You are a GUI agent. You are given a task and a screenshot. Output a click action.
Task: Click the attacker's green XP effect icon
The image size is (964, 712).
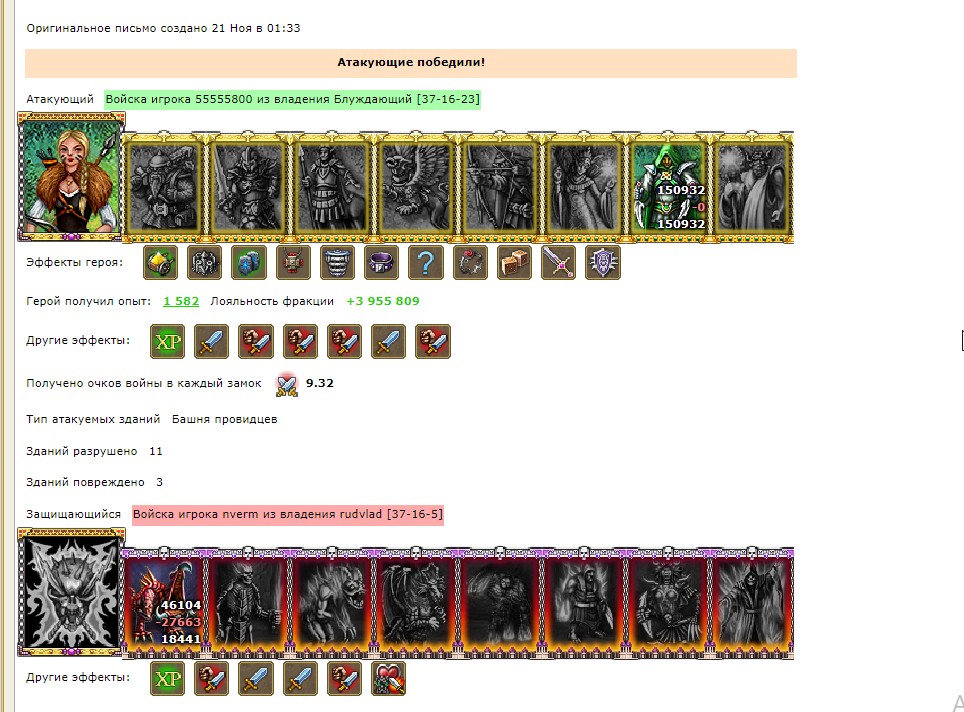[168, 341]
